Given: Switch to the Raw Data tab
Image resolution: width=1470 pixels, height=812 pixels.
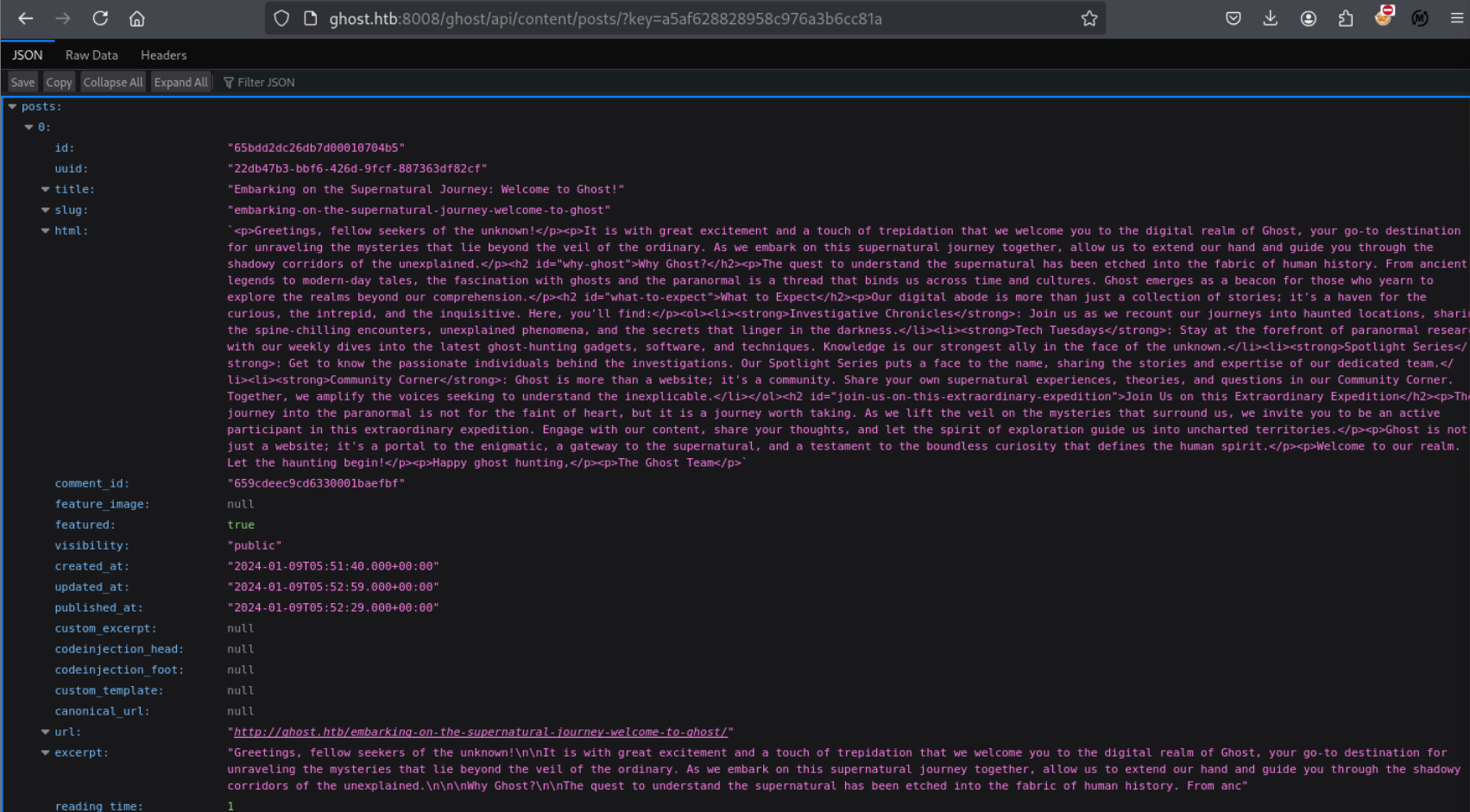Looking at the screenshot, I should point(91,55).
